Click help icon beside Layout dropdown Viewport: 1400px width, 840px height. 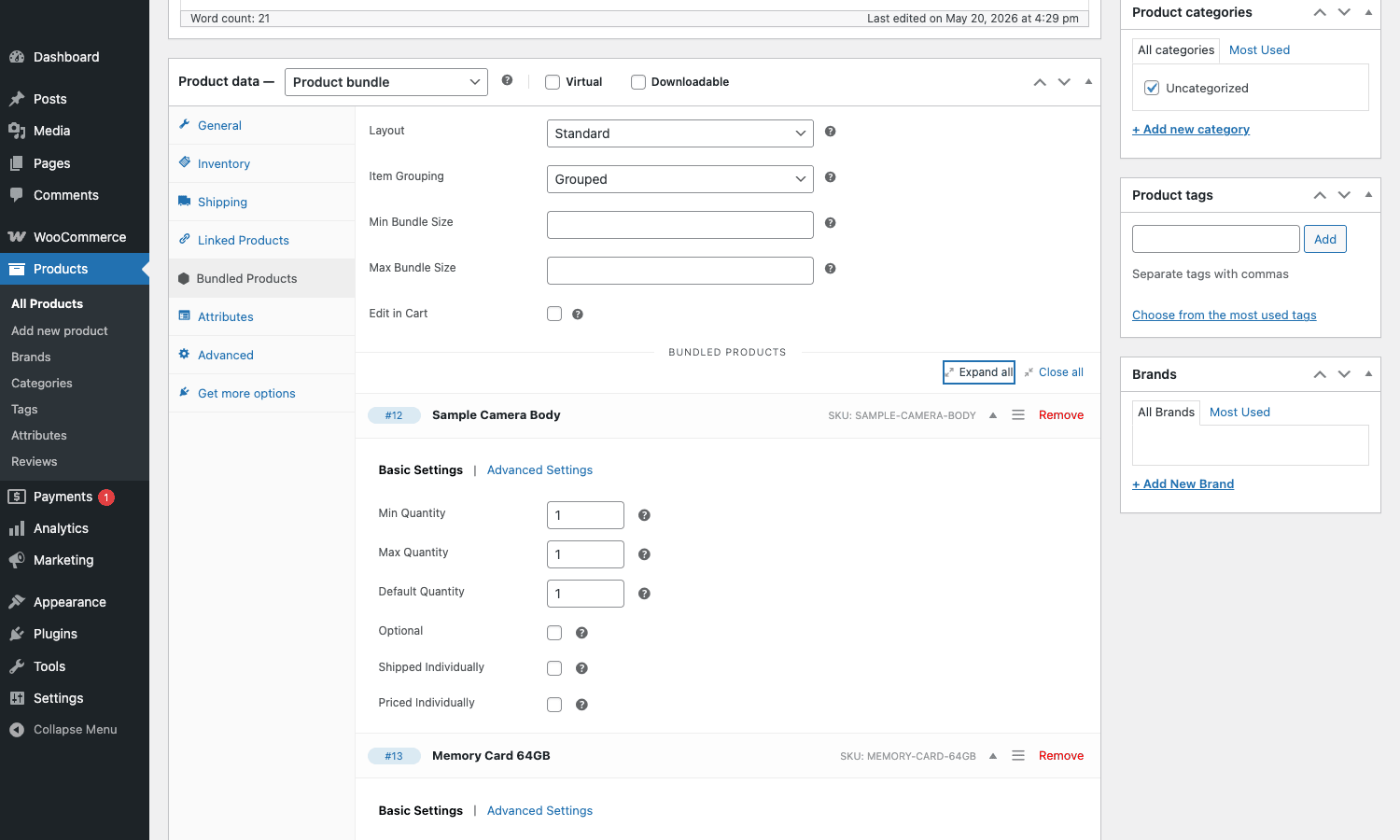(x=830, y=132)
